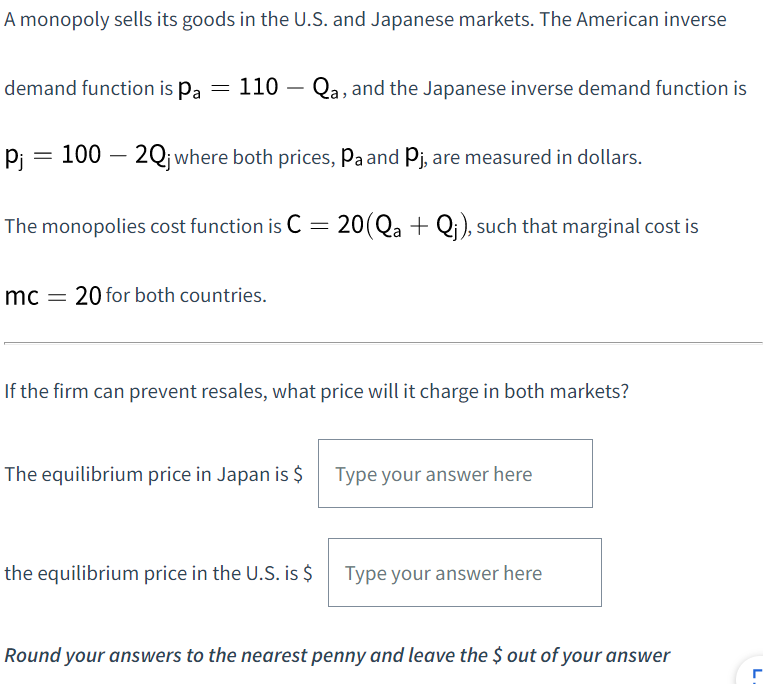Click the 'If the firm can prevent resales' question
The image size is (763, 684).
316,391
